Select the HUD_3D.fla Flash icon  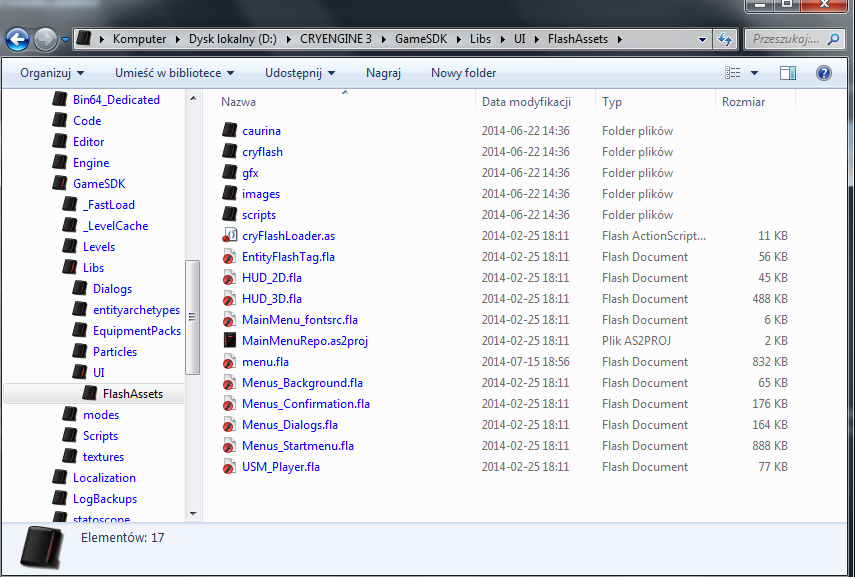tap(230, 298)
